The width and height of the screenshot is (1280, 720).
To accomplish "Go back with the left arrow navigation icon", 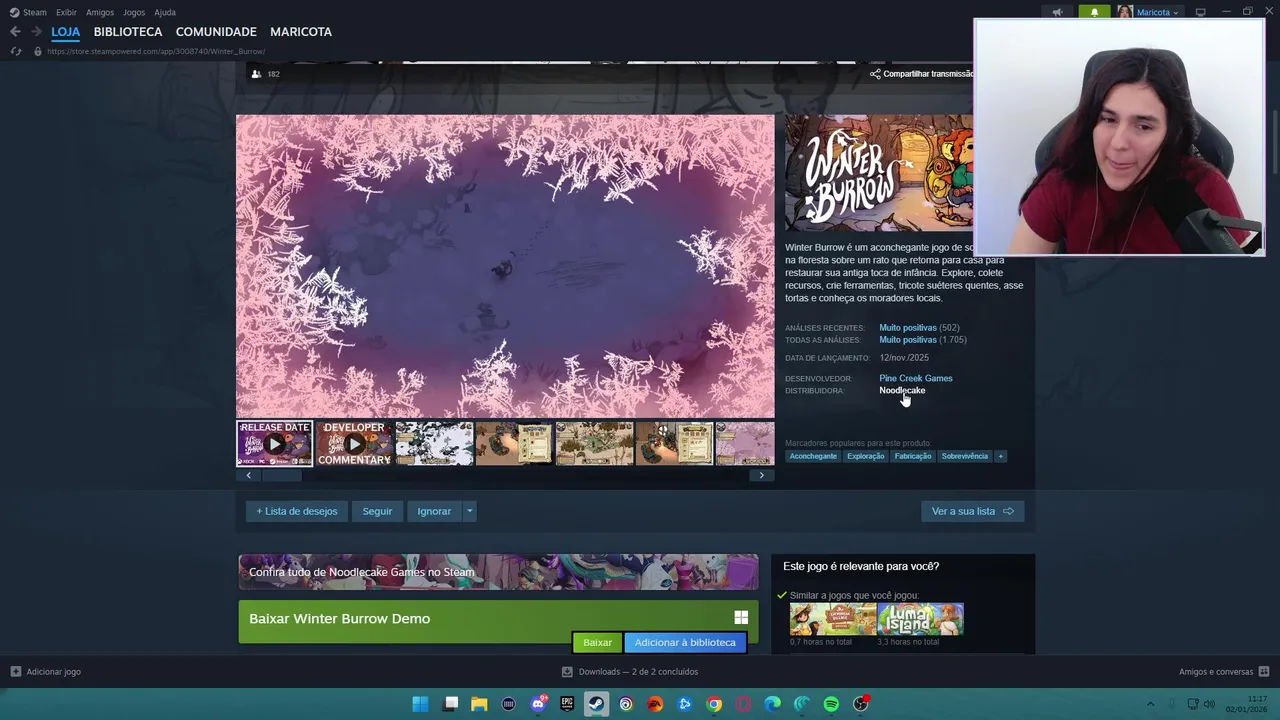I will point(15,32).
